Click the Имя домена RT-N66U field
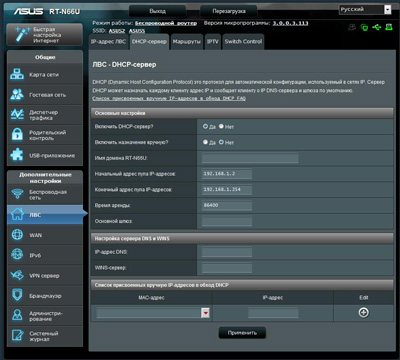The image size is (400, 360). coord(250,158)
